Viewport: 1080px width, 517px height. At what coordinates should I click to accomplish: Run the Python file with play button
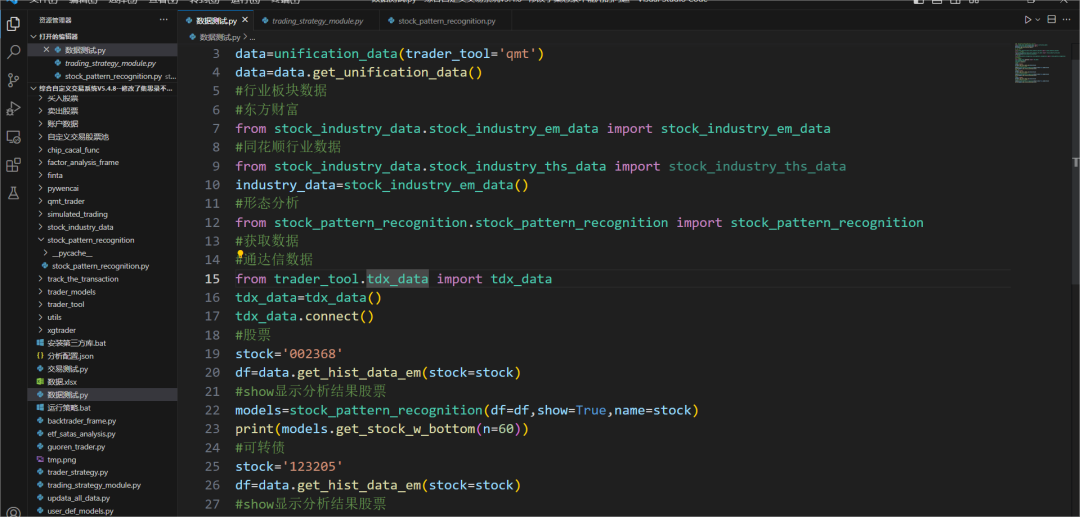(1028, 20)
